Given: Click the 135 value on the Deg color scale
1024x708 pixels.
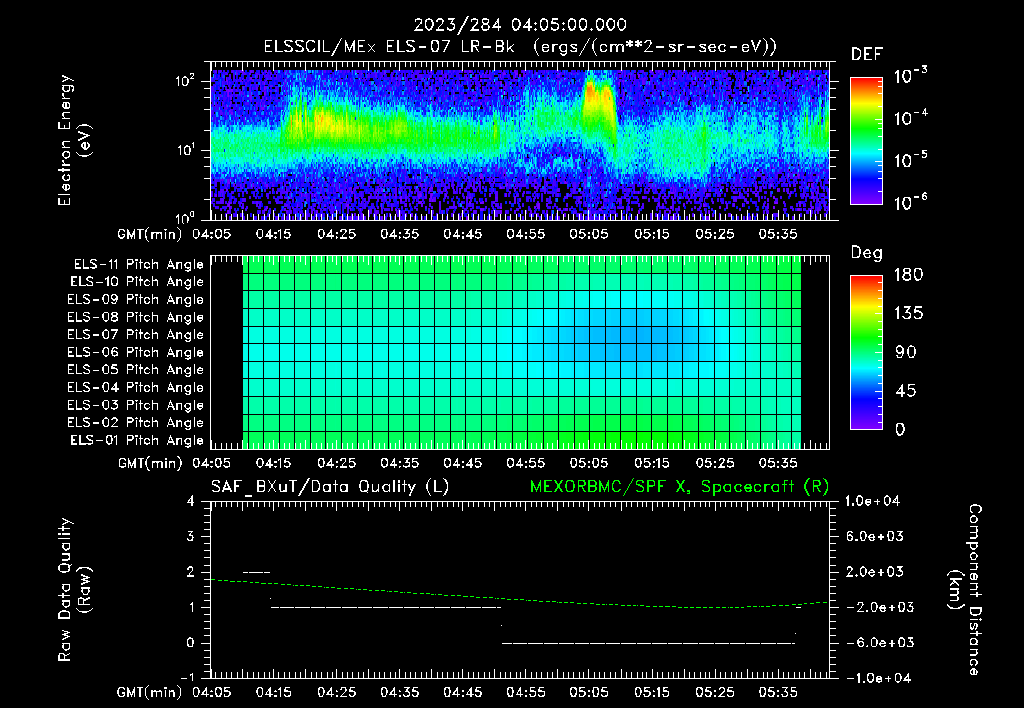Looking at the screenshot, I should point(908,314).
